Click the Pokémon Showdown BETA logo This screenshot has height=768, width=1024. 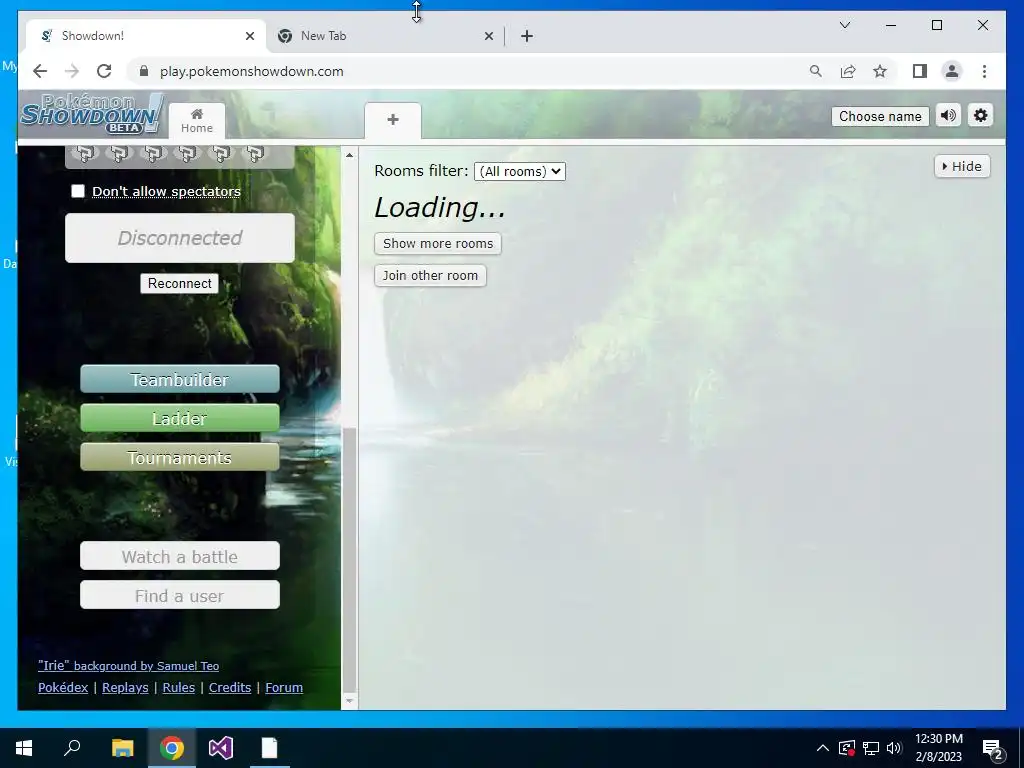92,114
